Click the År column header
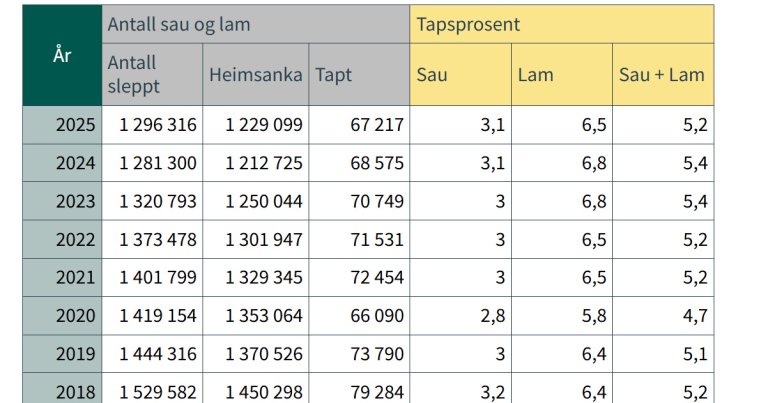The height and width of the screenshot is (403, 768). (x=62, y=55)
